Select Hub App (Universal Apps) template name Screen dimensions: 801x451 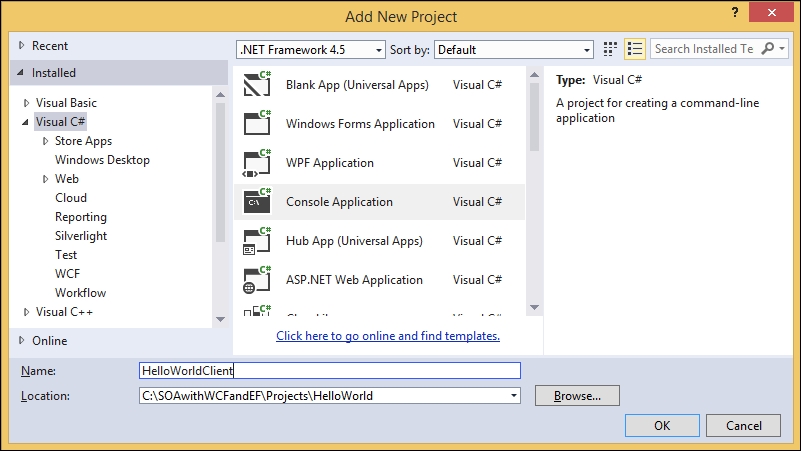(354, 241)
